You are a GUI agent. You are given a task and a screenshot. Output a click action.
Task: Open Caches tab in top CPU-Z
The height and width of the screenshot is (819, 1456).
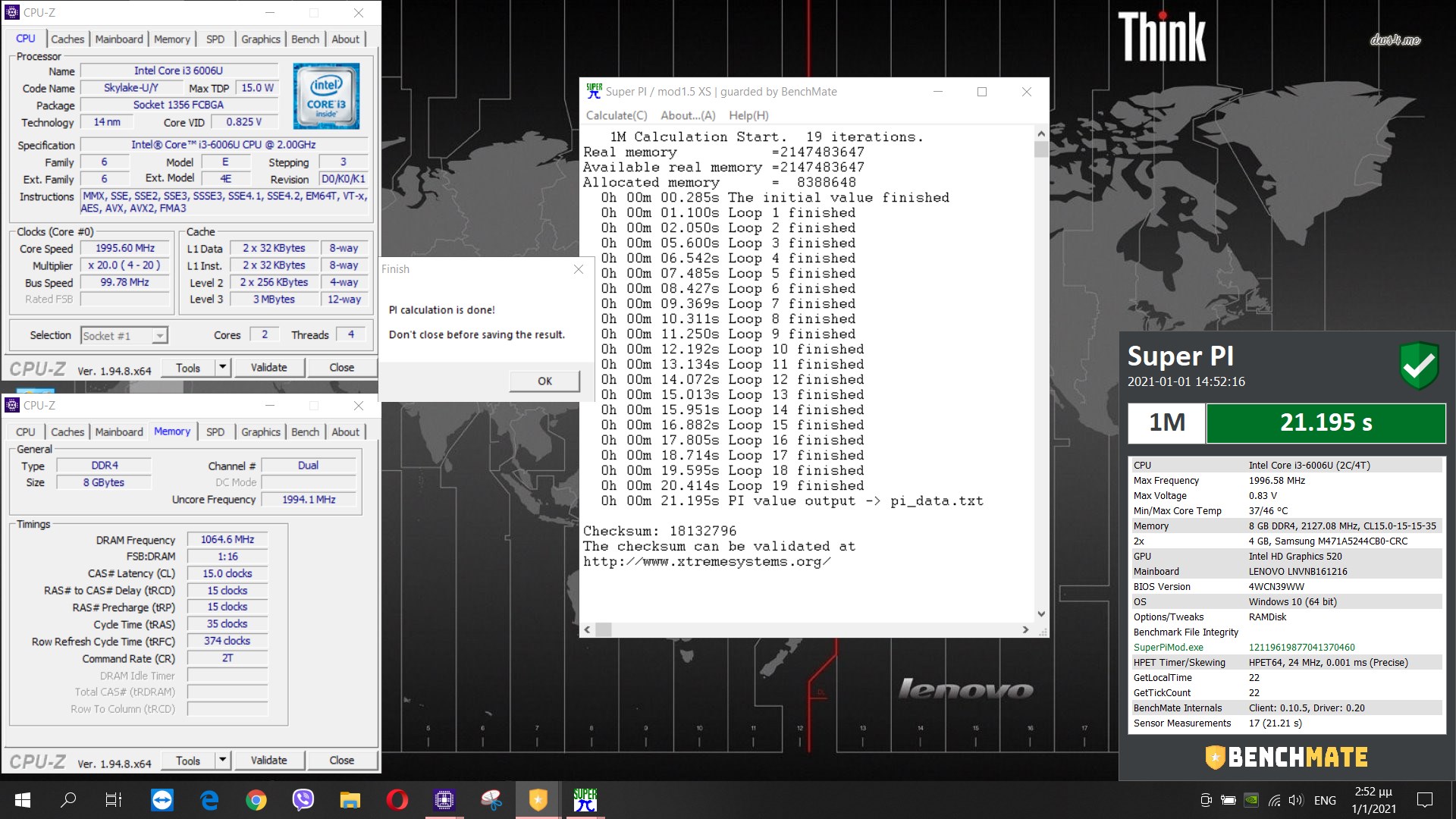tap(67, 39)
